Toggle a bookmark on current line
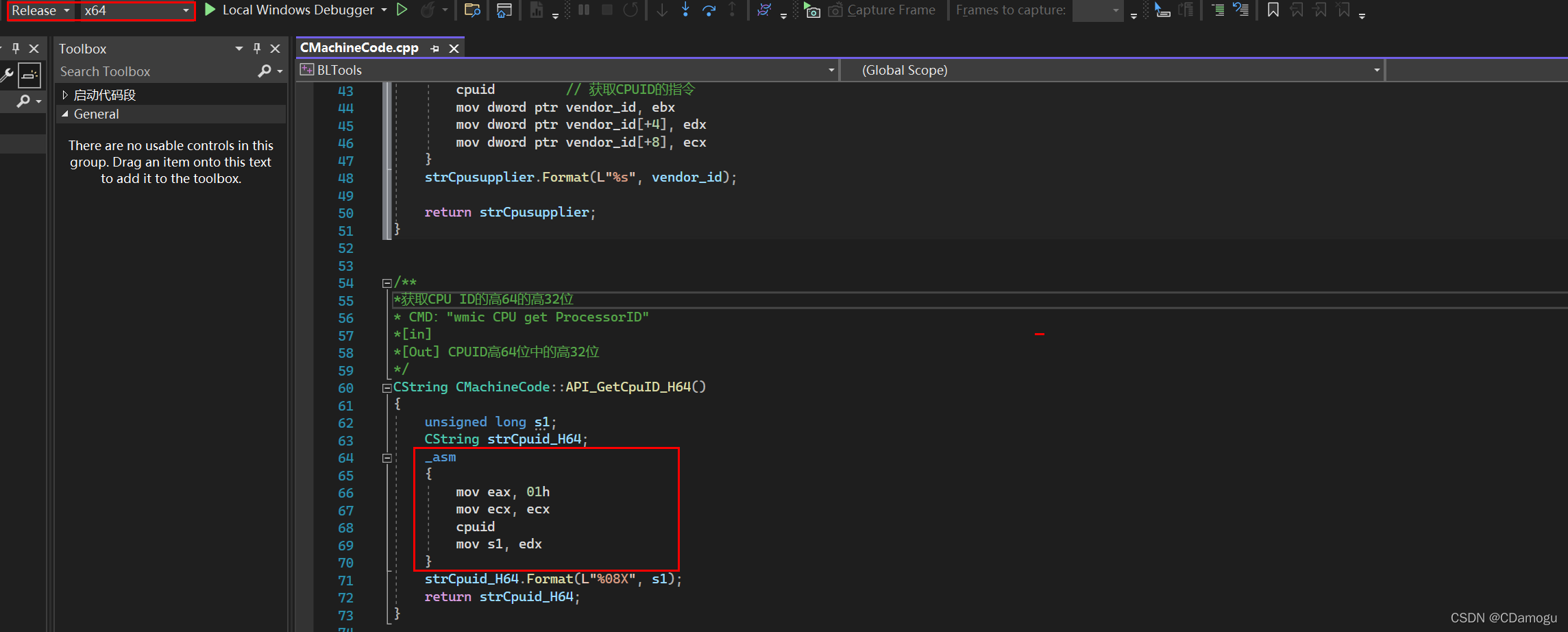Viewport: 1568px width, 632px height. tap(1273, 10)
